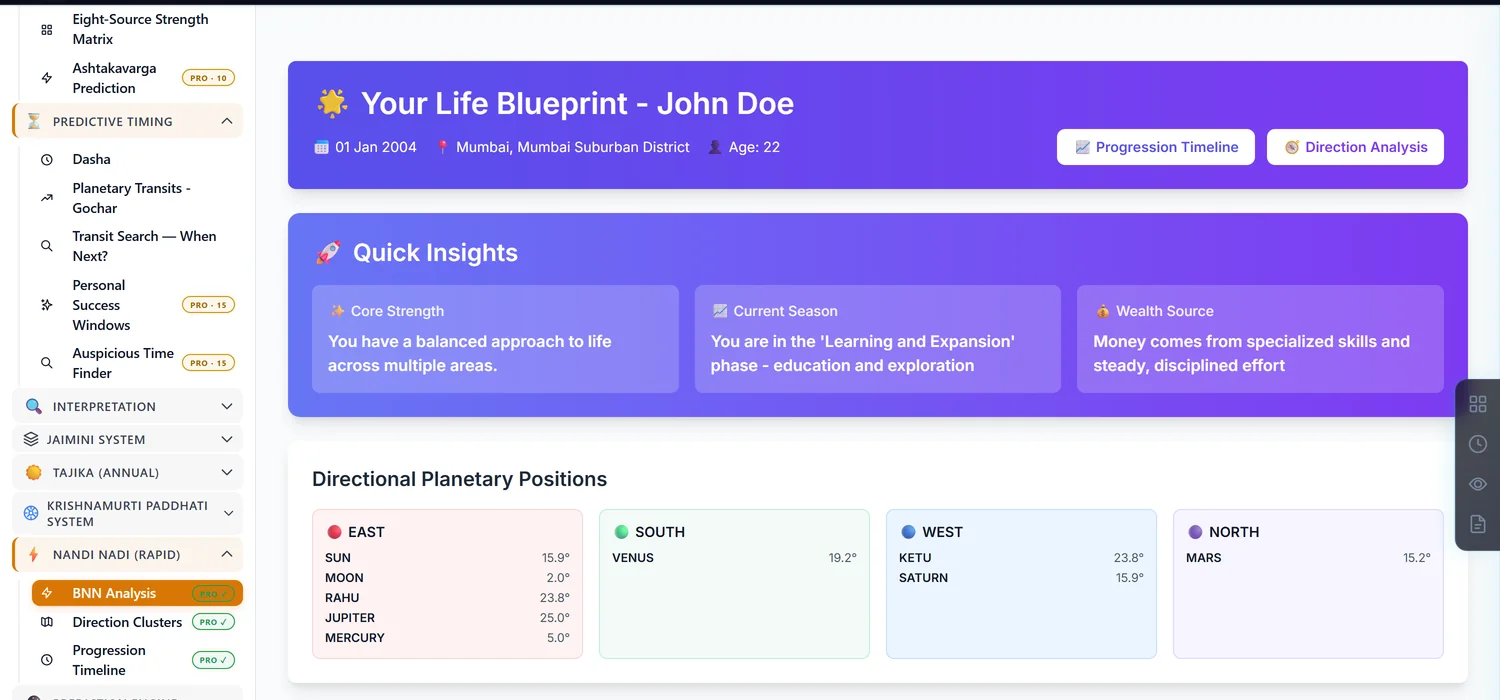Click the Direction Analysis button
Screen dimensions: 1500x700
[1355, 147]
